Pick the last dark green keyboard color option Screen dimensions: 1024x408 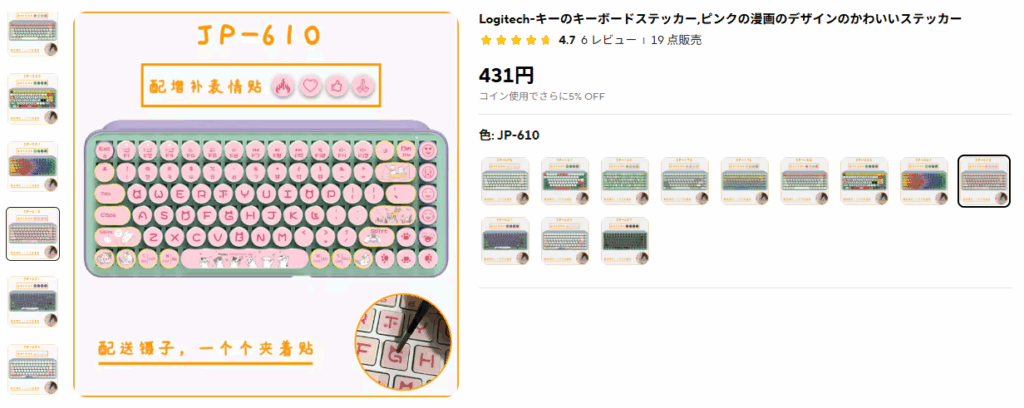(x=624, y=241)
